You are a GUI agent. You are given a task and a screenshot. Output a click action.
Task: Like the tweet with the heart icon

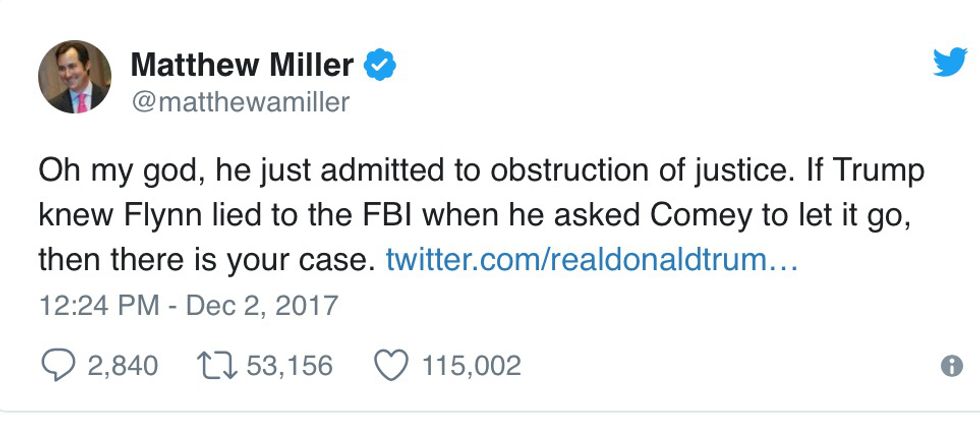click(391, 366)
